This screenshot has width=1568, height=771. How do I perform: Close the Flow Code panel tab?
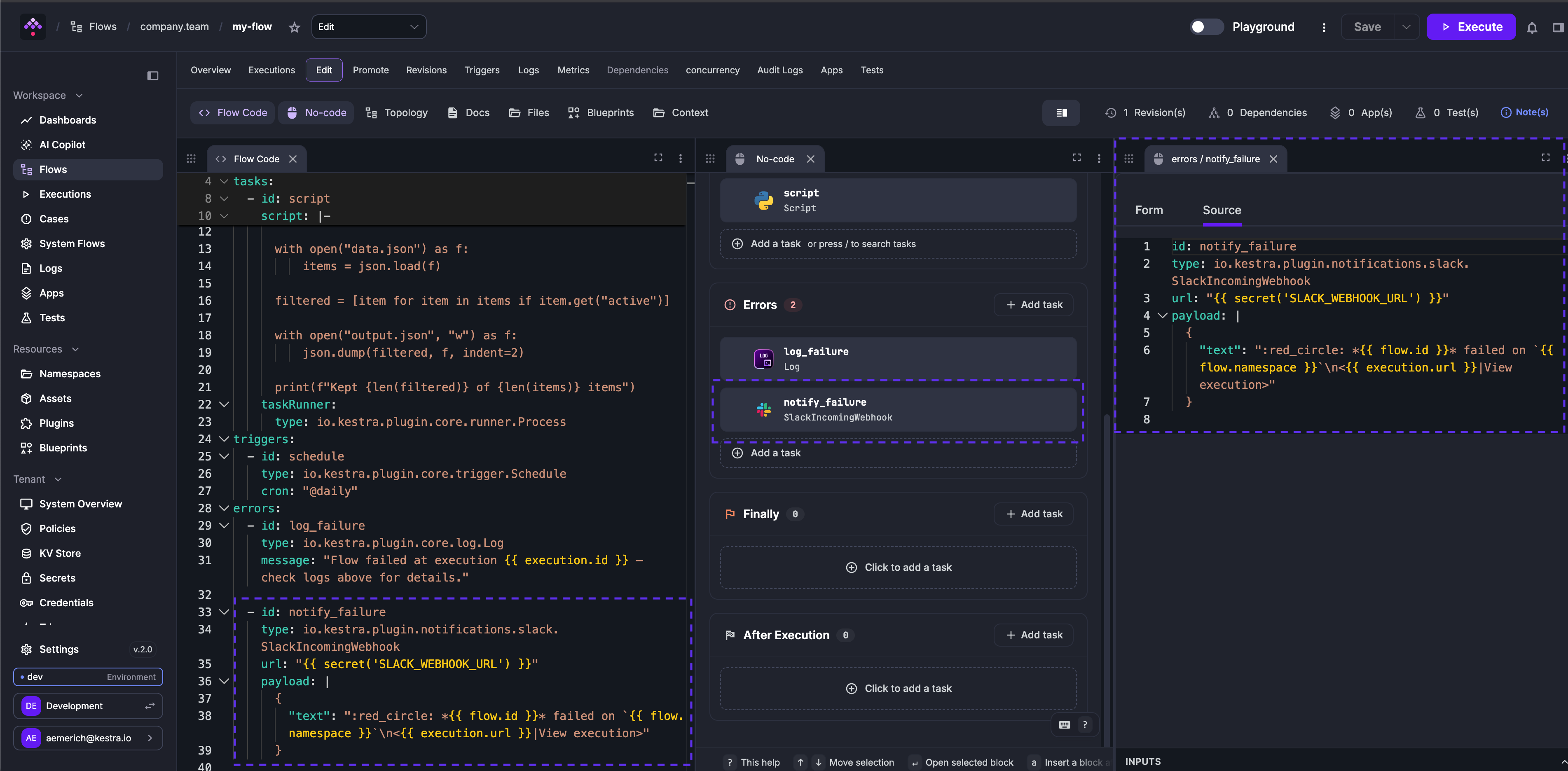(x=293, y=159)
